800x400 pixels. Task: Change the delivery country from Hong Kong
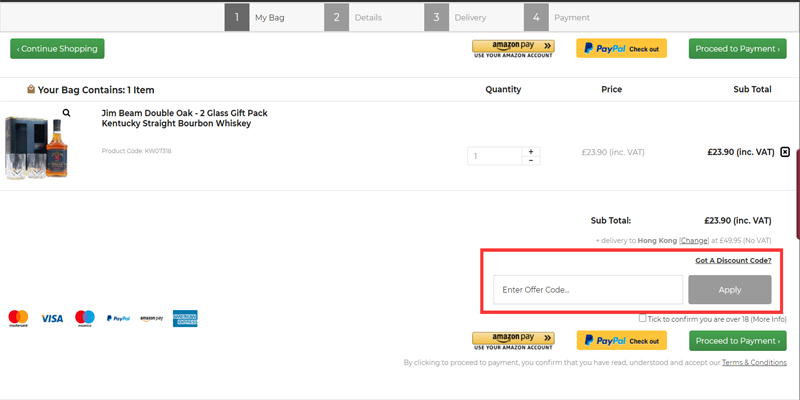click(x=694, y=240)
